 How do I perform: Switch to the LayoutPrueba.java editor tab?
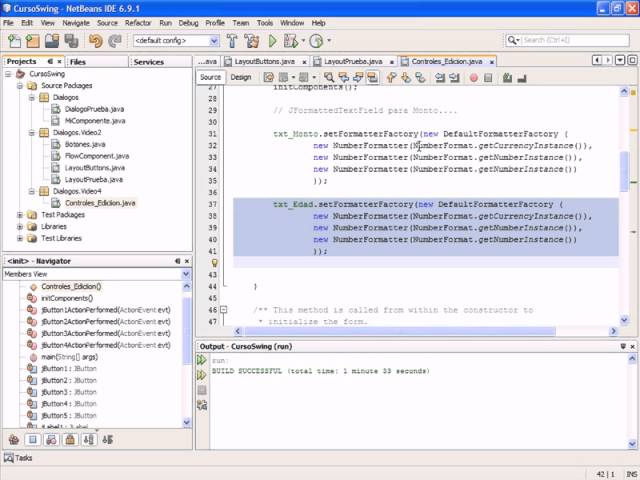click(352, 61)
